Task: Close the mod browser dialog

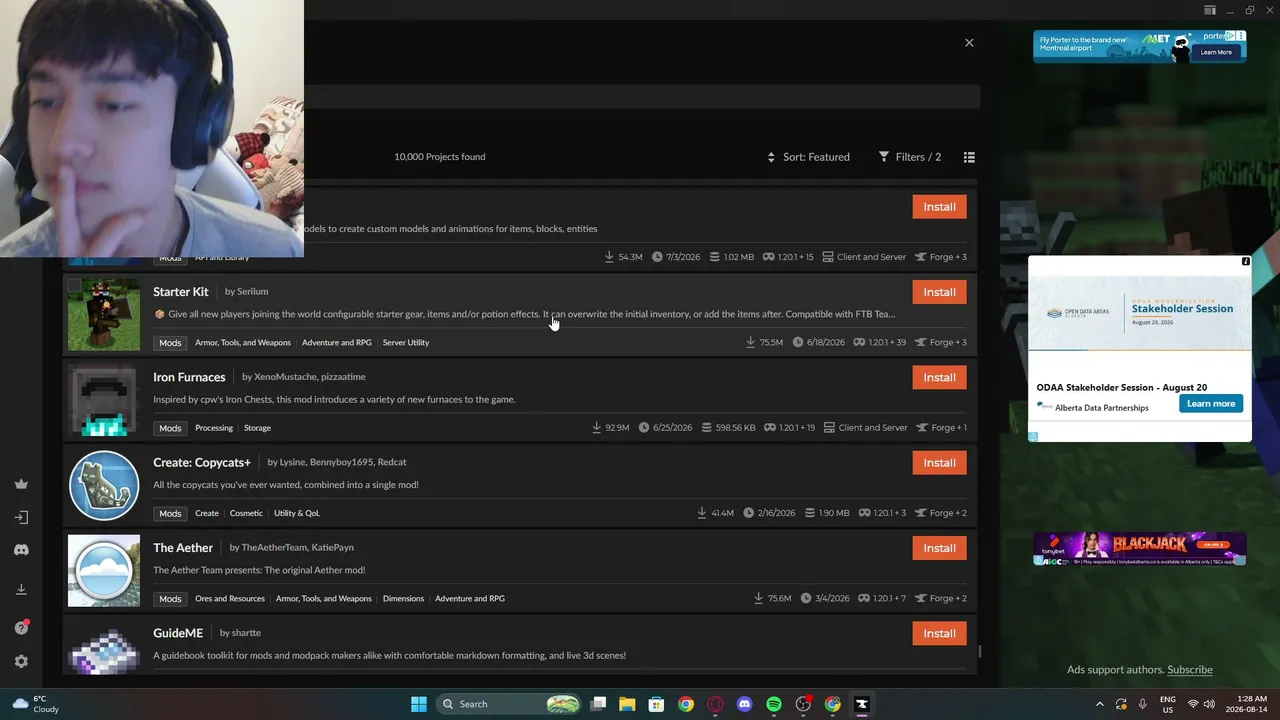Action: (969, 43)
